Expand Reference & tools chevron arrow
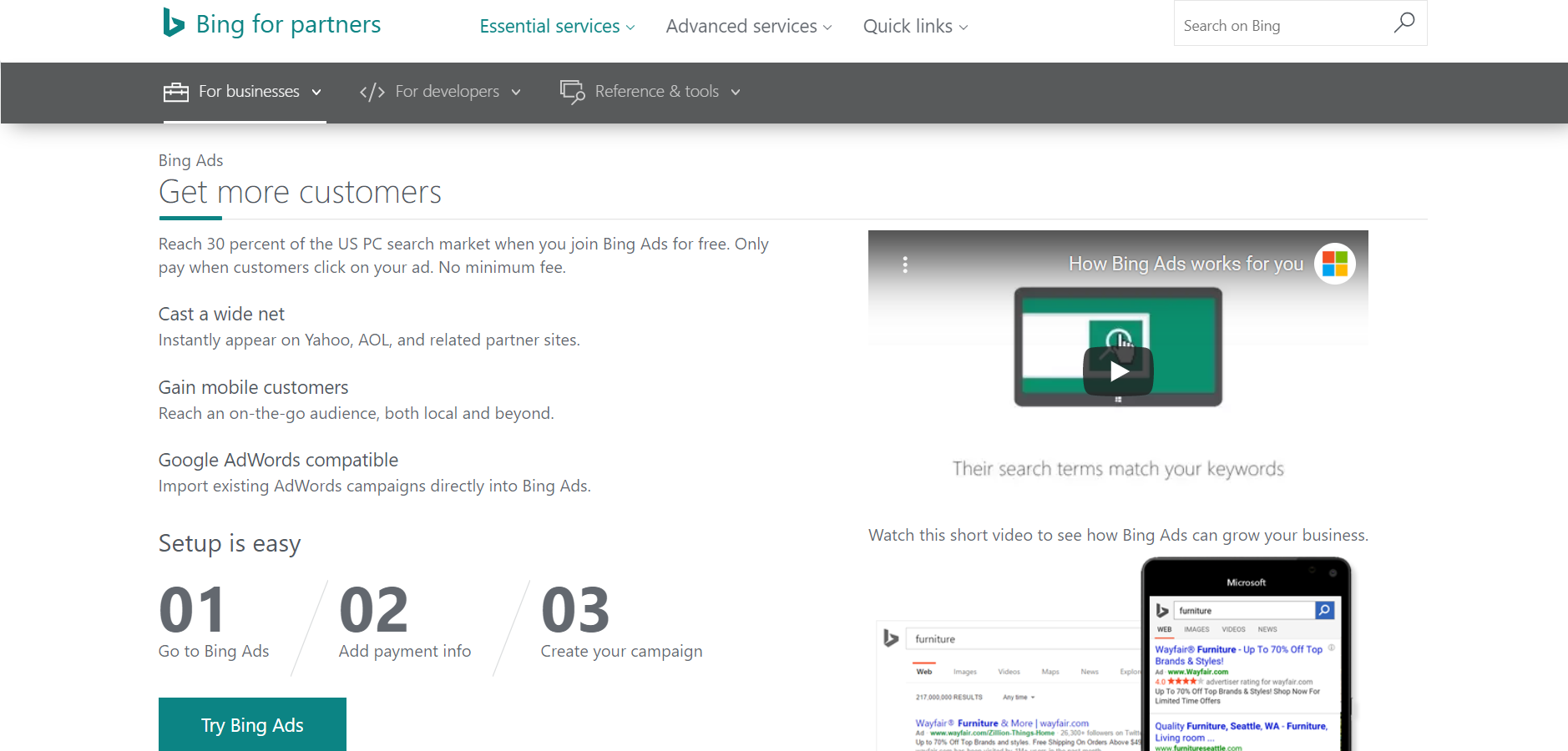The width and height of the screenshot is (1568, 751). pyautogui.click(x=736, y=93)
